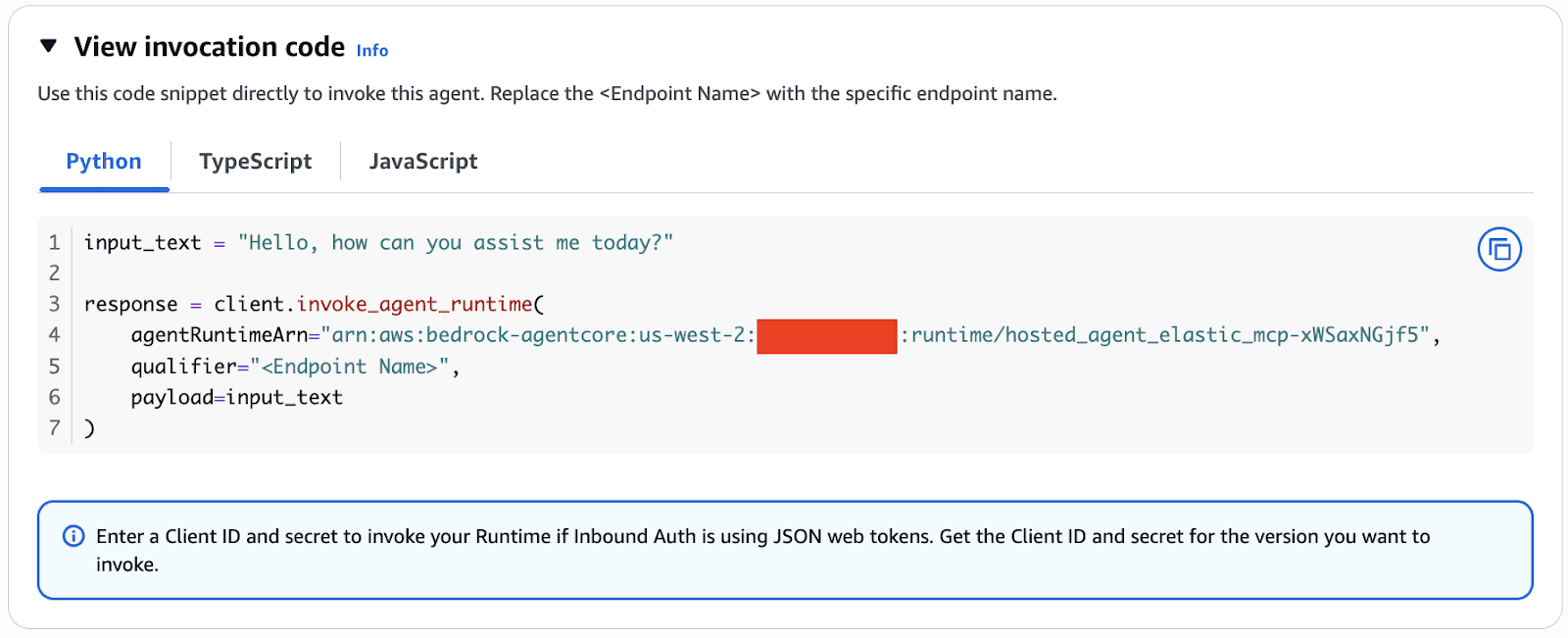
Task: Click the <Endpoint Name> qualifier placeholder
Action: click(349, 367)
